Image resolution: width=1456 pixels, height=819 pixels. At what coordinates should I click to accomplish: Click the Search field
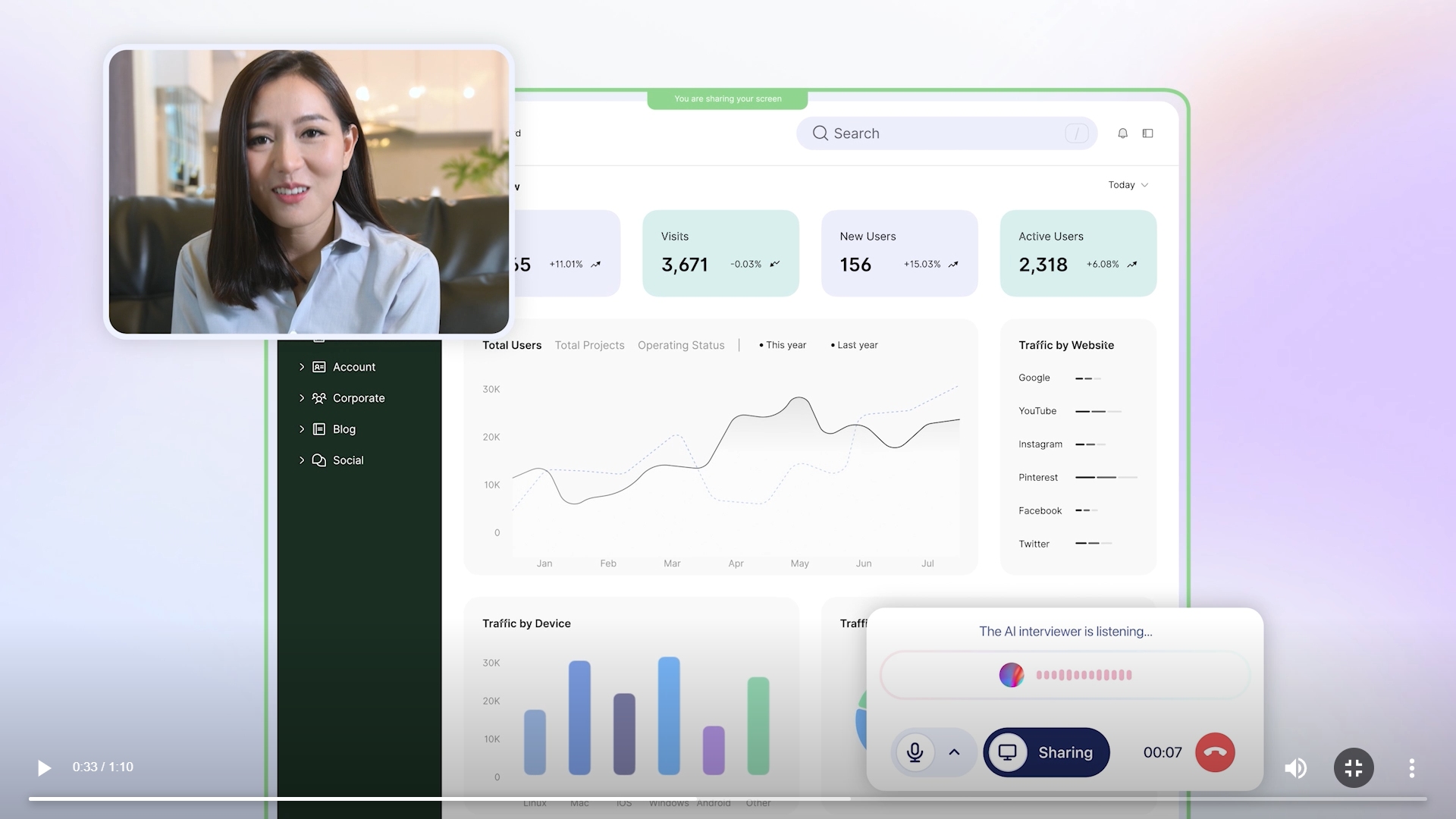(x=946, y=133)
